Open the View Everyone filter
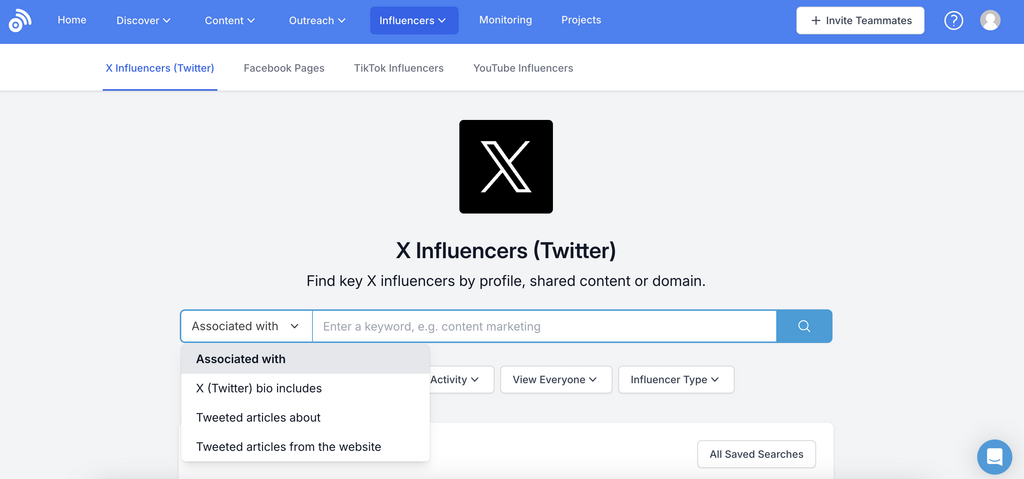 555,380
